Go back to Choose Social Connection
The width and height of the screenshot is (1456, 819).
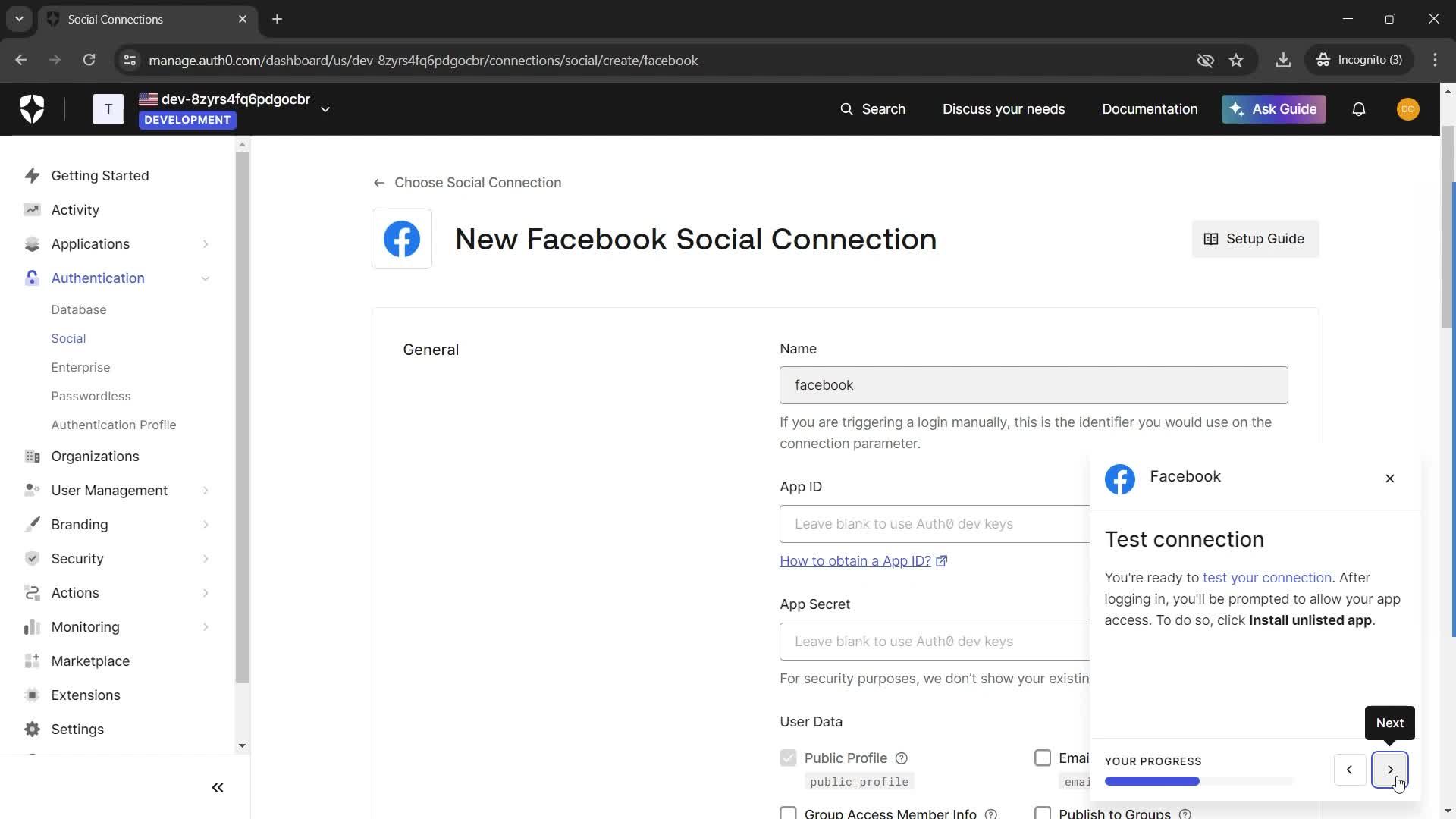click(x=467, y=183)
